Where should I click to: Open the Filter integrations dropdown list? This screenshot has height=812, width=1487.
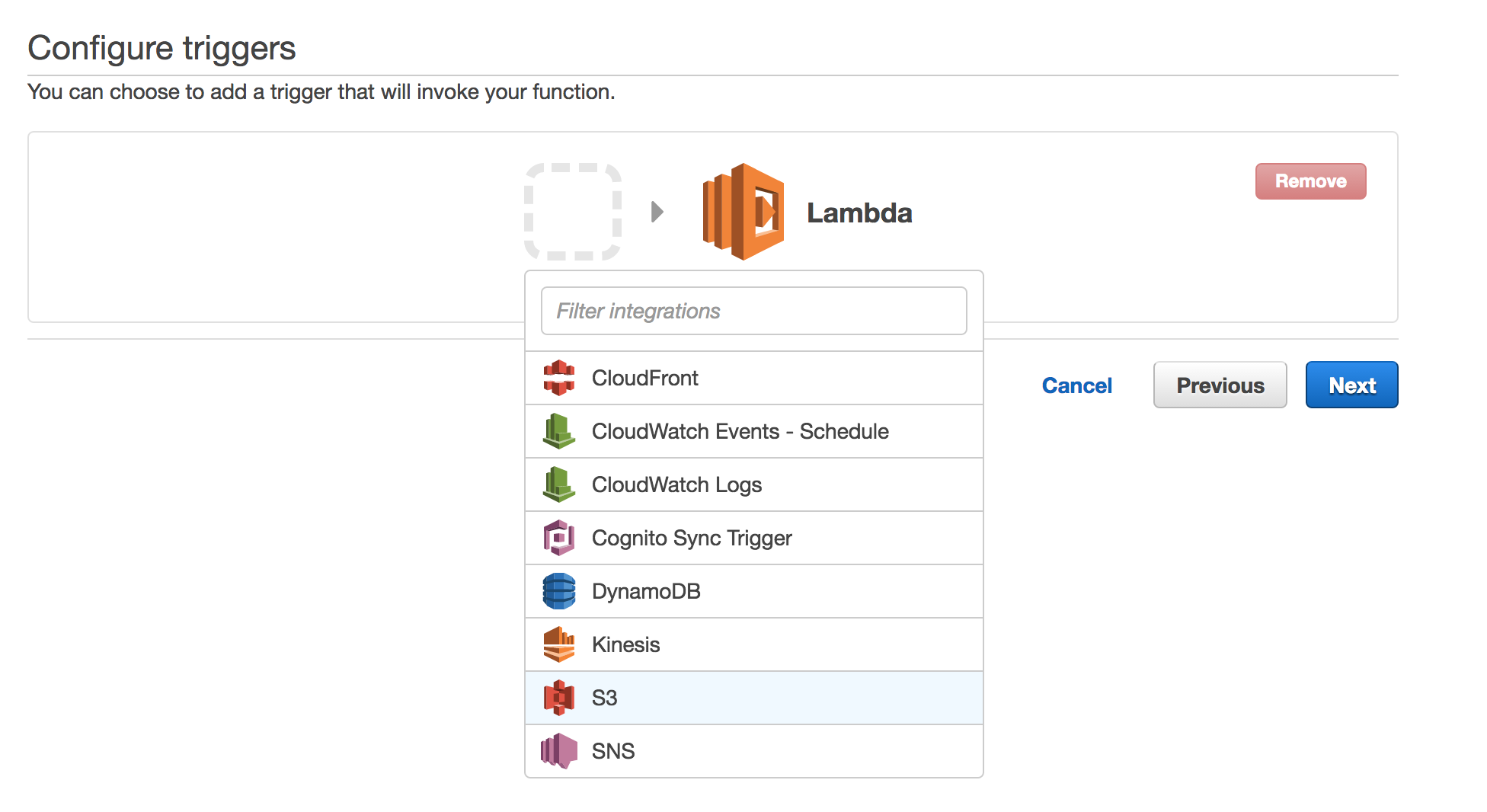point(753,311)
